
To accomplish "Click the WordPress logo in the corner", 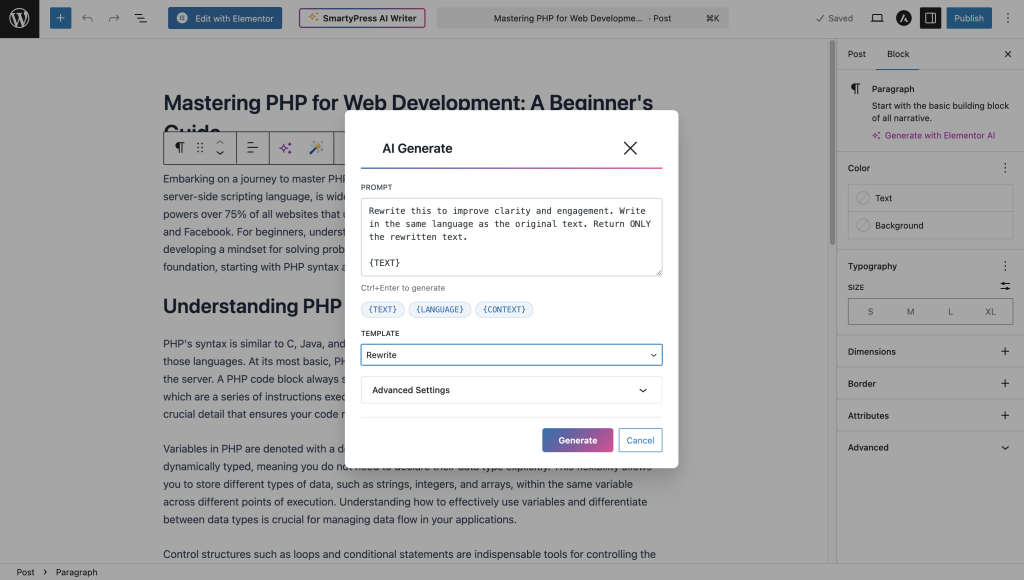I will tap(18, 18).
